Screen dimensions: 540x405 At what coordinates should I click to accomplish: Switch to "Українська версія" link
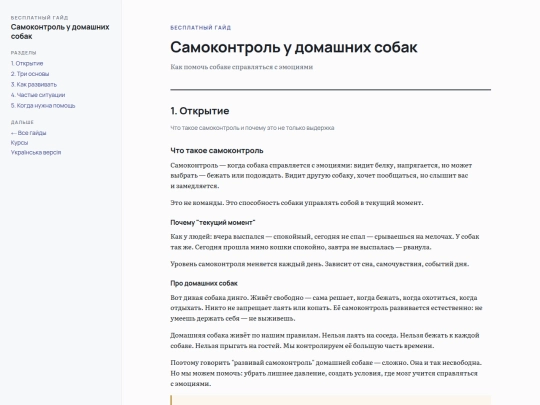36,152
